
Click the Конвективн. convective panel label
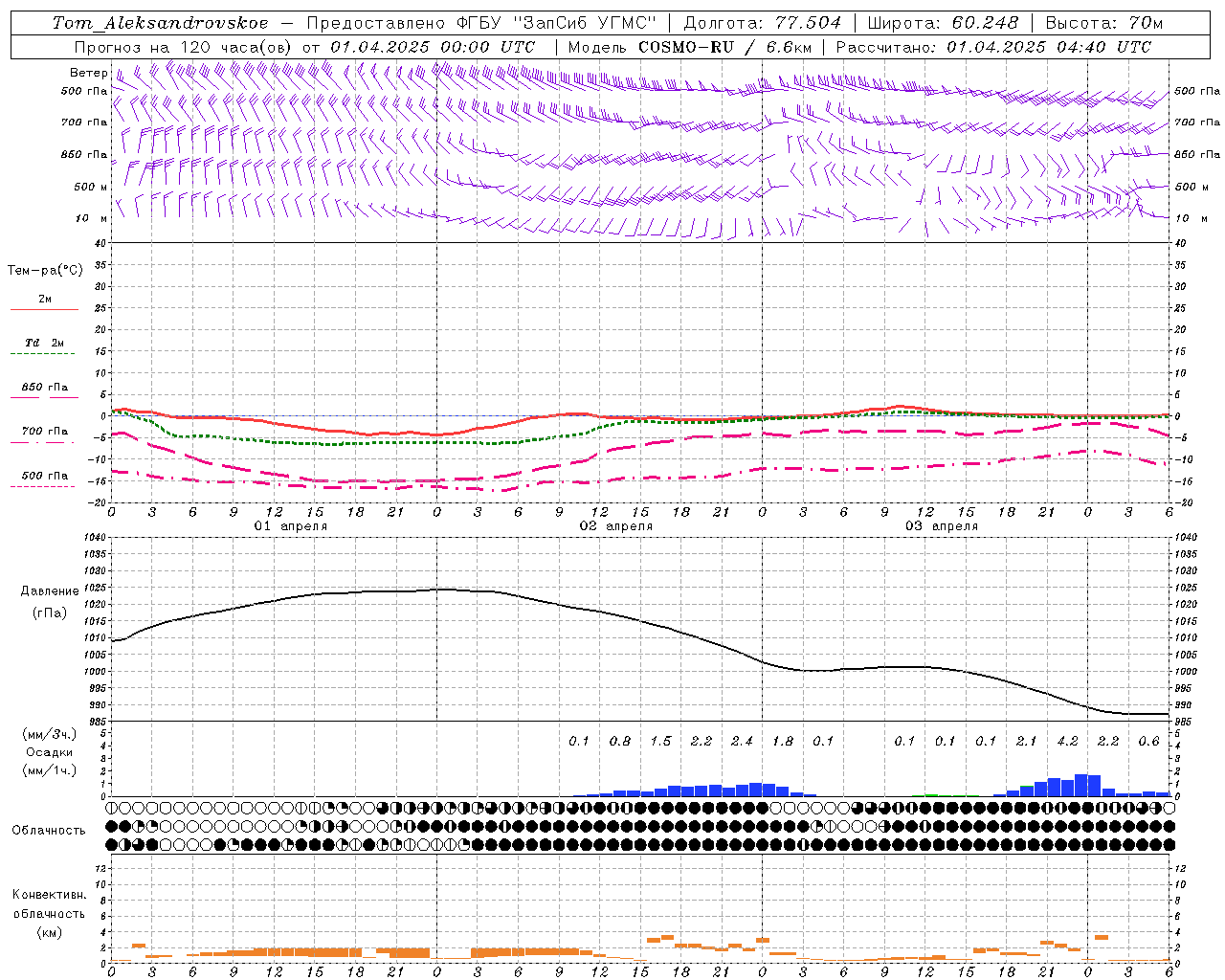click(x=50, y=895)
